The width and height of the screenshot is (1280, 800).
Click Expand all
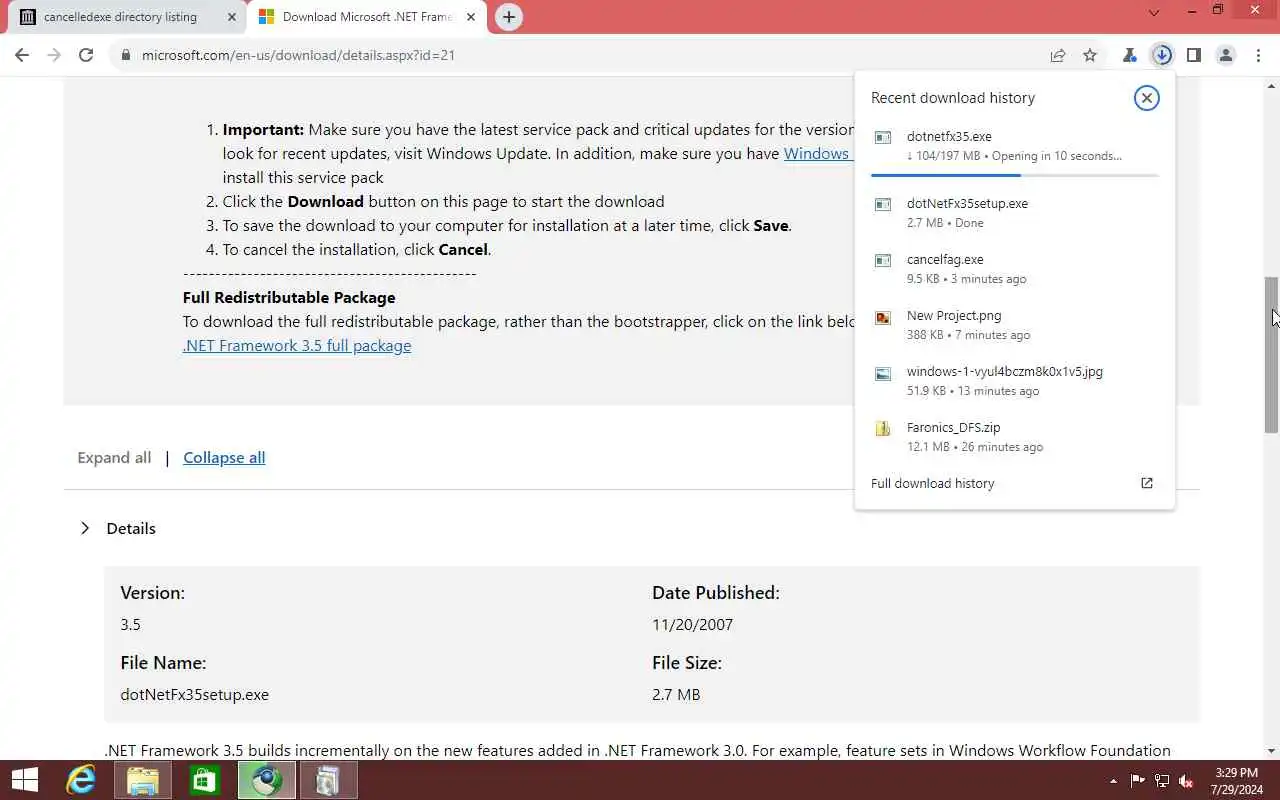pyautogui.click(x=114, y=457)
